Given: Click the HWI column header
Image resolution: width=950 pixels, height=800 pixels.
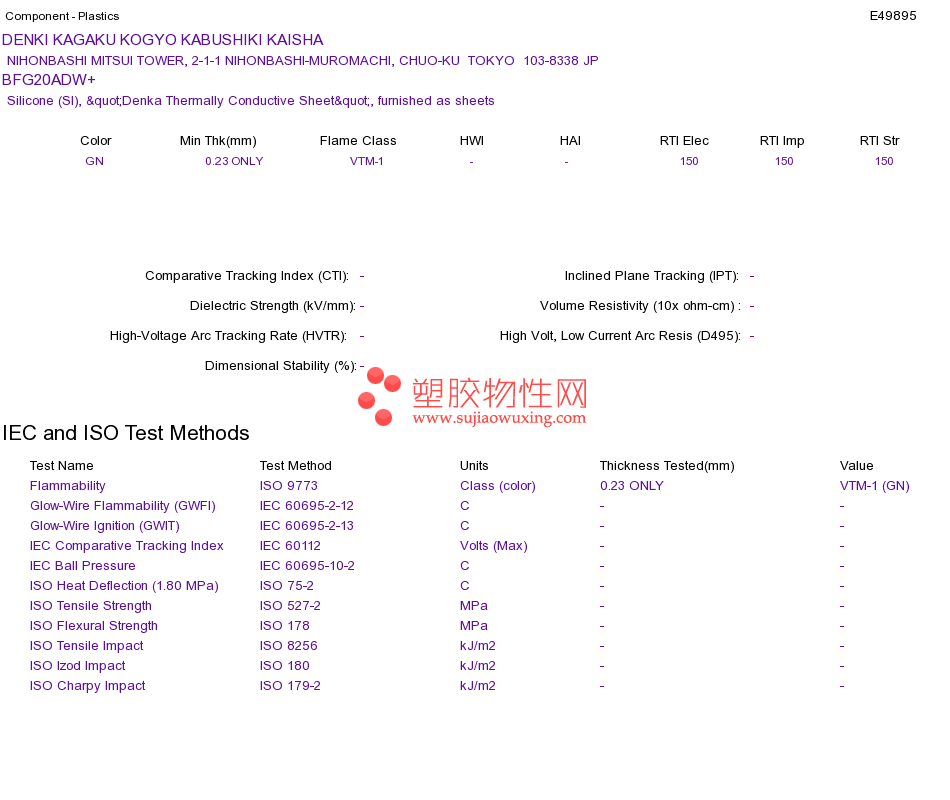Looking at the screenshot, I should [x=472, y=141].
